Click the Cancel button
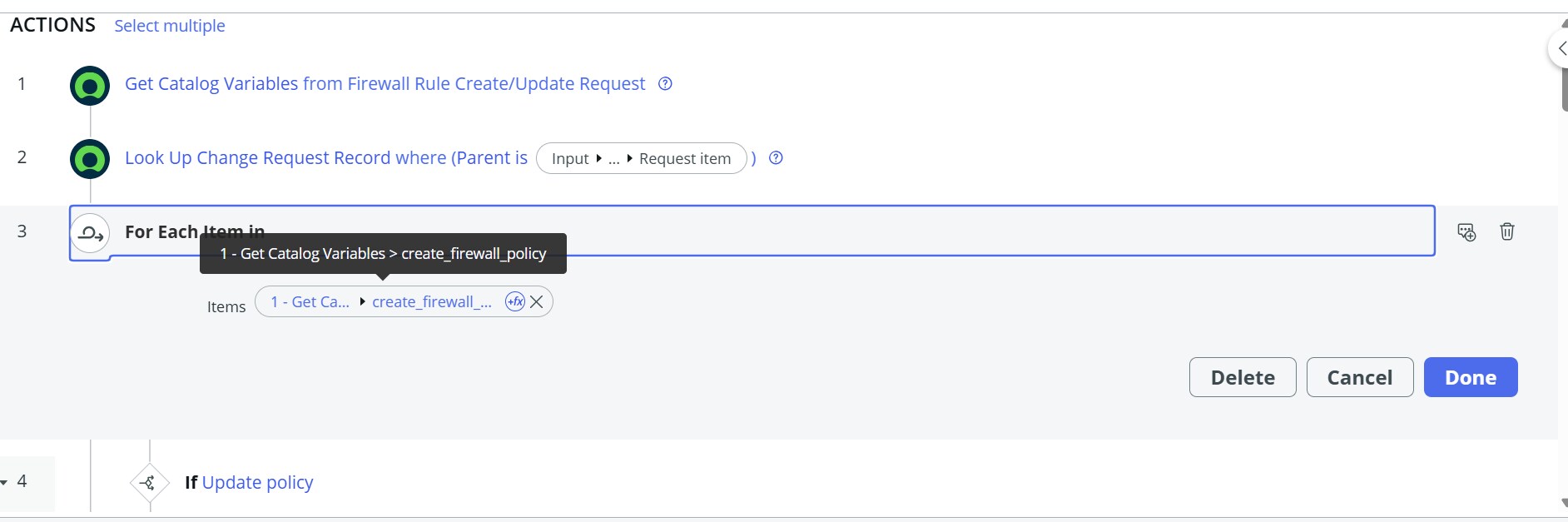Viewport: 1568px width, 522px height. [x=1360, y=377]
